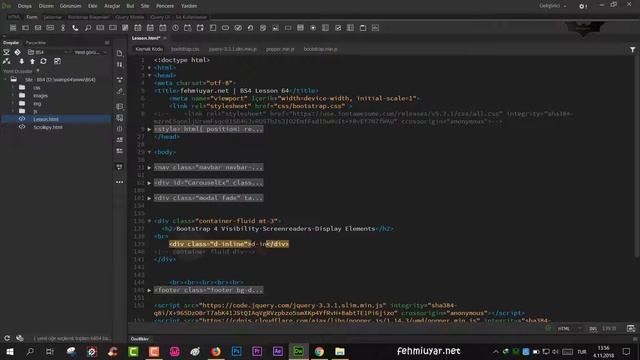Click the Özellikler properties panel label
Viewport: 640px width, 360px height.
click(140, 339)
